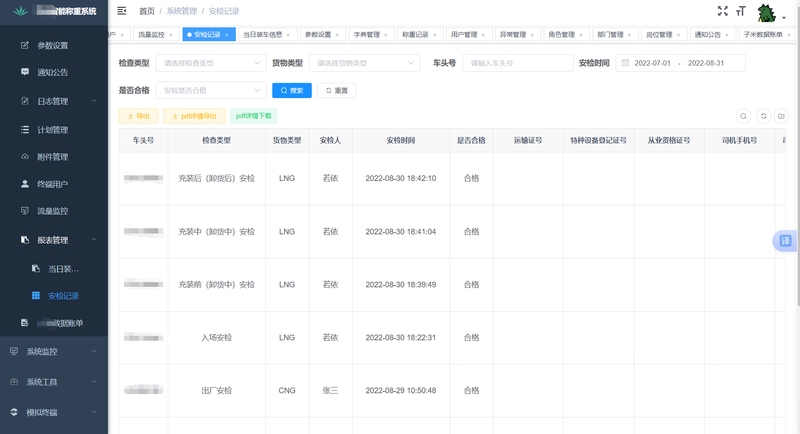800x434 pixels.
Task: Open the 货物类型 dropdown
Action: 365,63
